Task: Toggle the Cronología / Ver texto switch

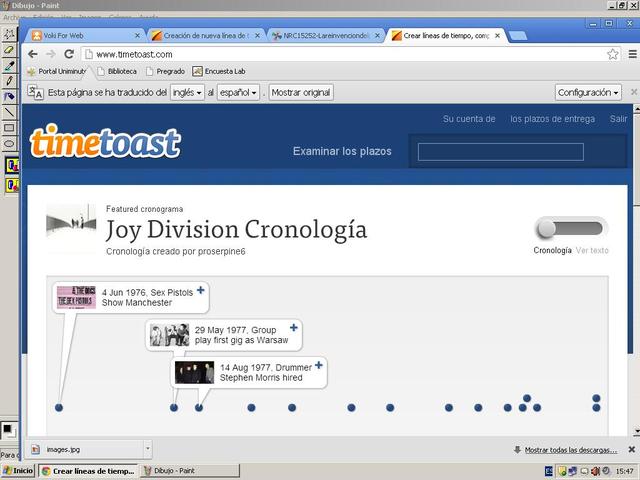Action: tap(571, 228)
